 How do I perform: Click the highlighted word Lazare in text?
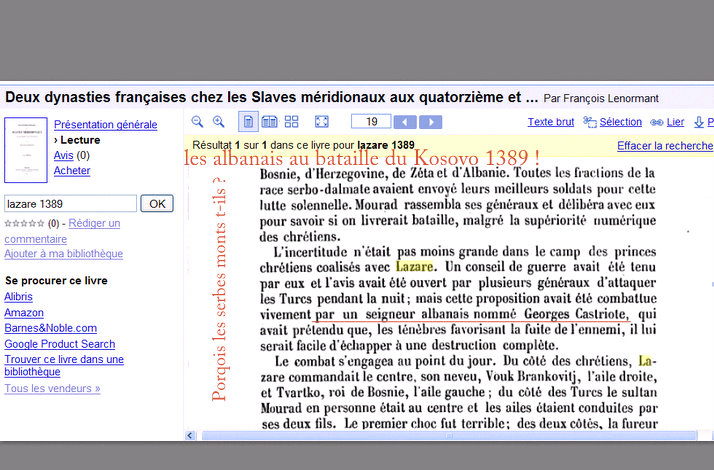(414, 267)
